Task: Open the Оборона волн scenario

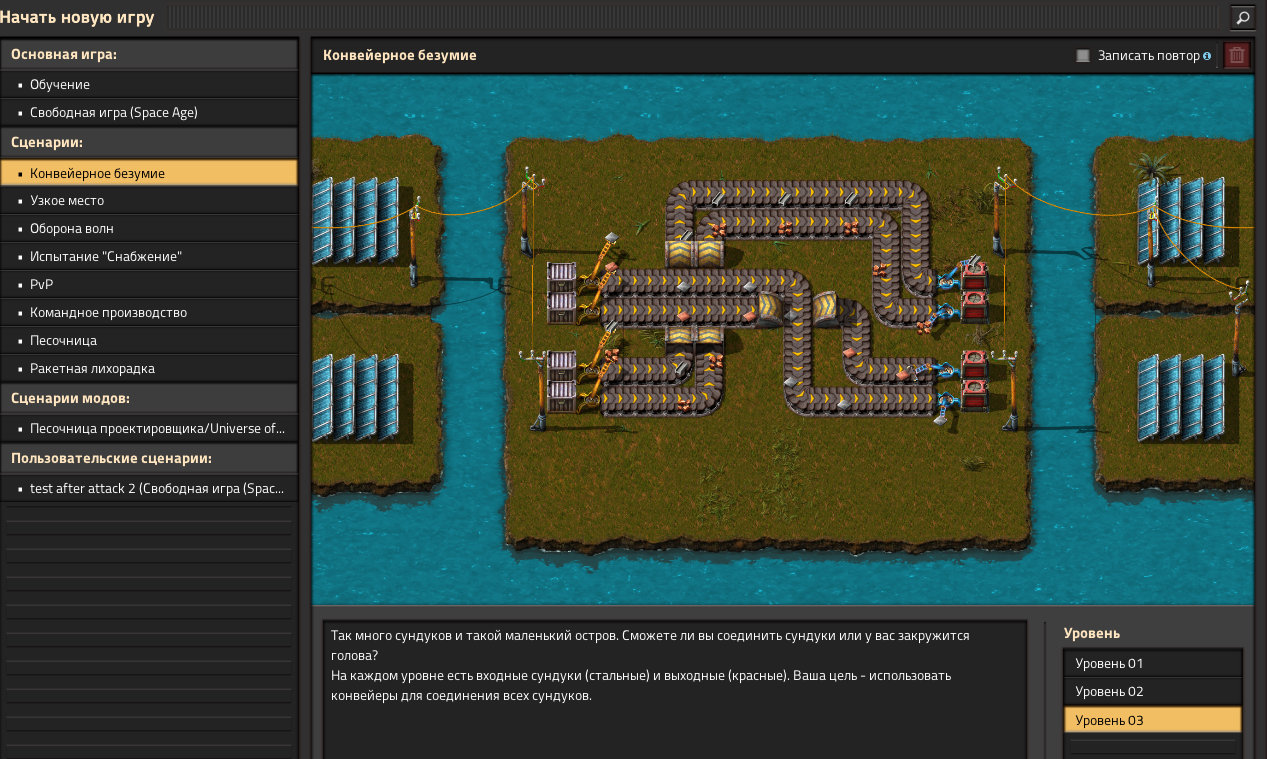Action: (x=150, y=229)
